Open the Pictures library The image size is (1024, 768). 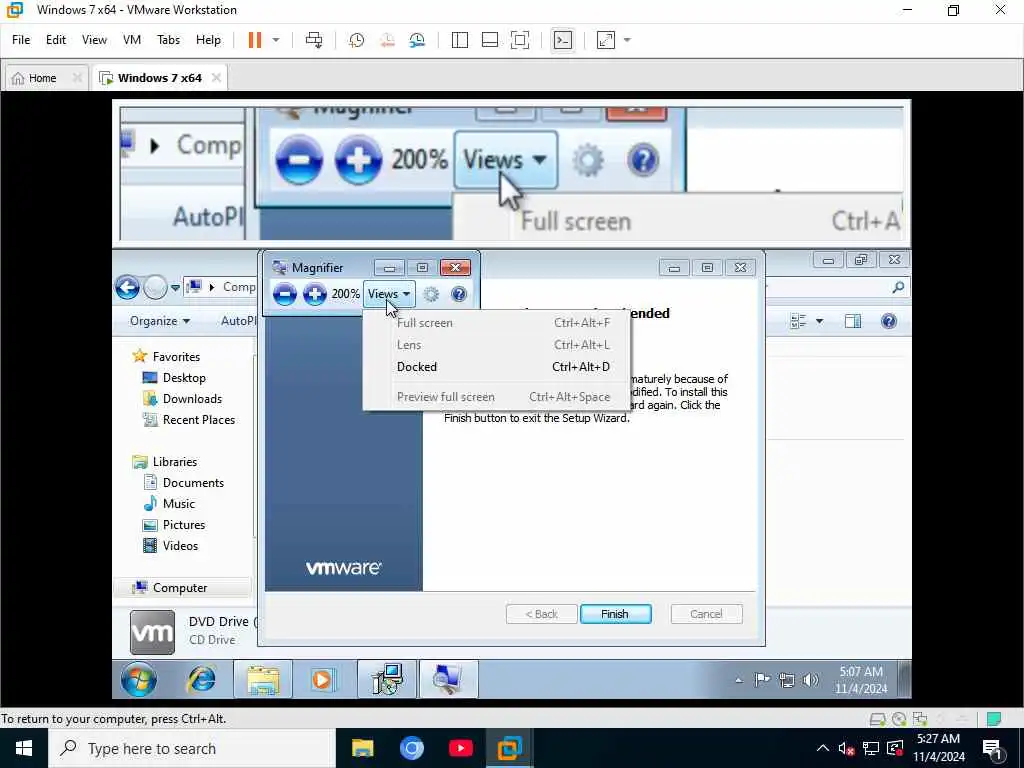pos(174,524)
